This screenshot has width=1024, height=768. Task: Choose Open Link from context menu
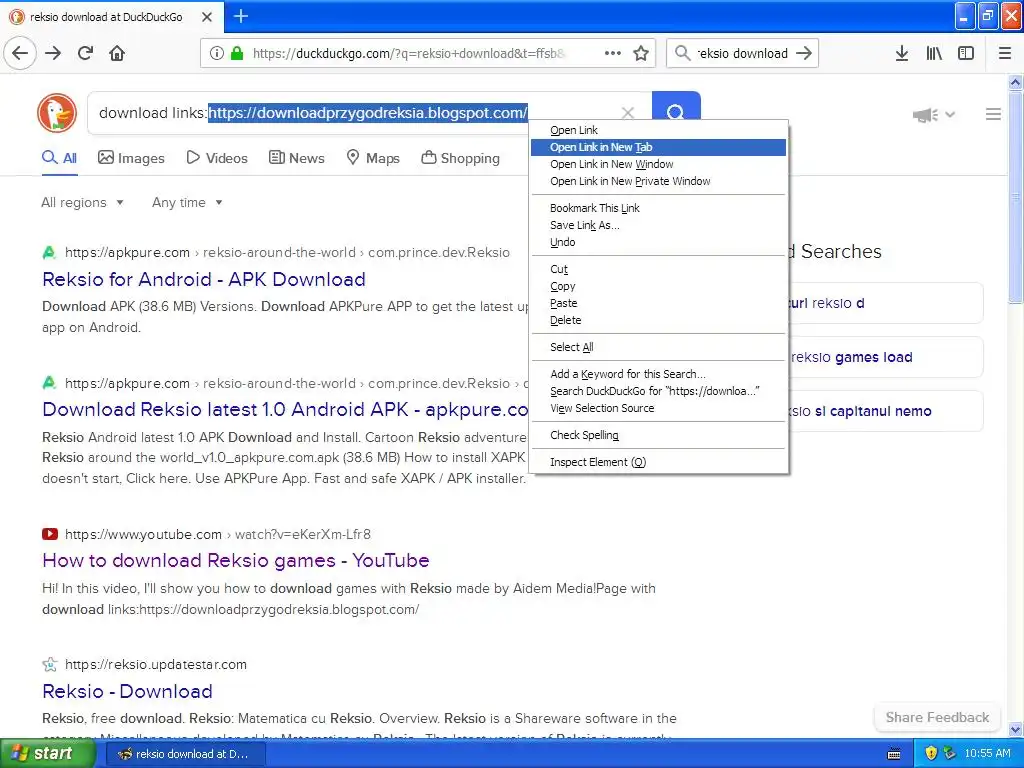point(658,130)
